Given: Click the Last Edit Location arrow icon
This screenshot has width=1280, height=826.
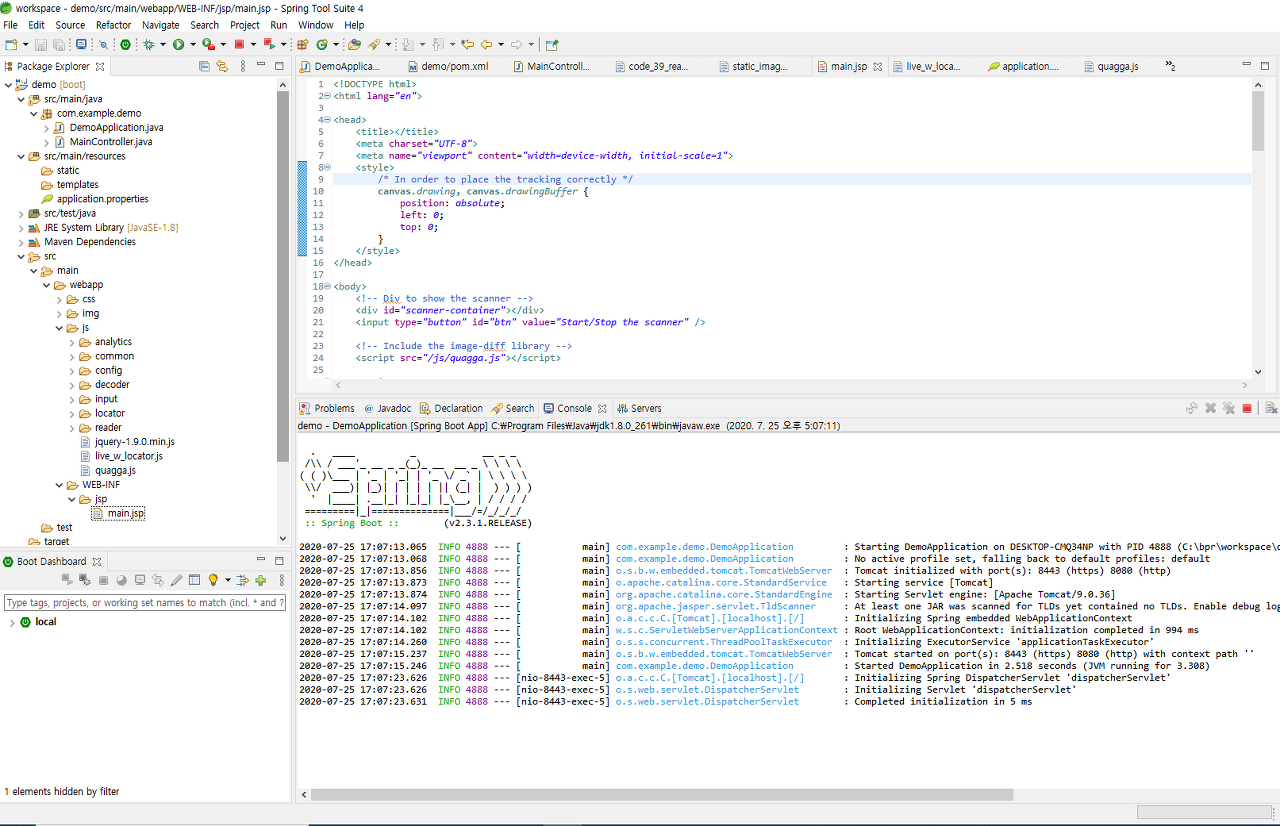Looking at the screenshot, I should [x=467, y=44].
